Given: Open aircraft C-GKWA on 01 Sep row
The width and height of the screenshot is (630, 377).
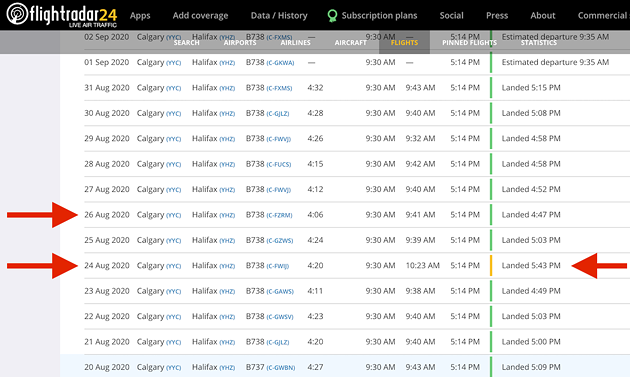Looking at the screenshot, I should point(280,63).
